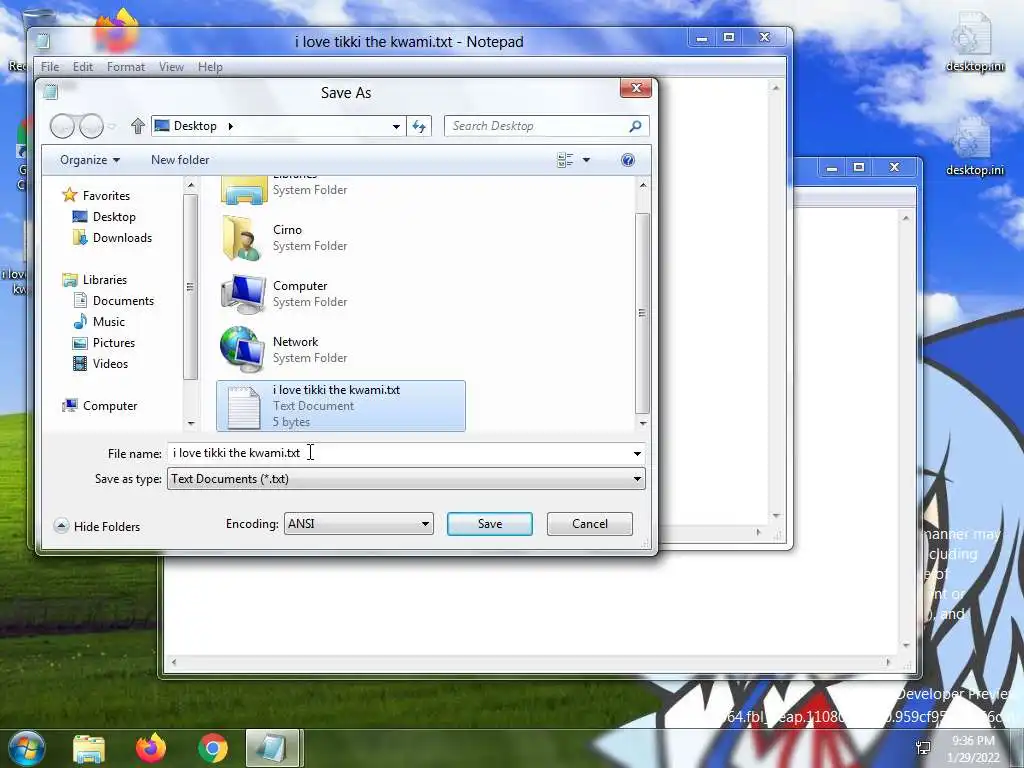Select Libraries in the navigation pane
The height and width of the screenshot is (768, 1024).
click(x=95, y=280)
